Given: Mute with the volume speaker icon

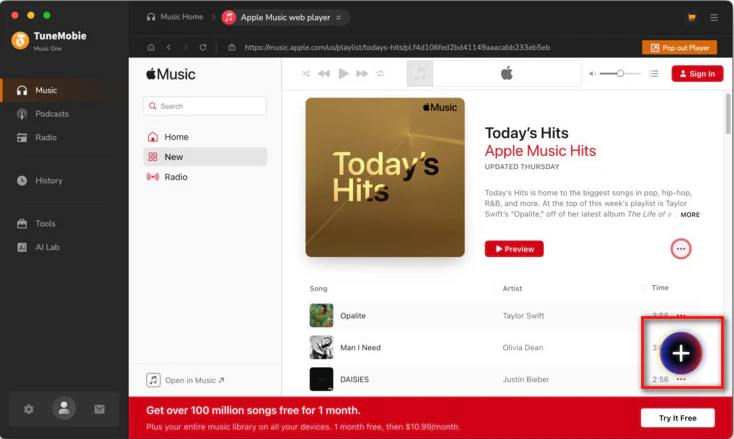Looking at the screenshot, I should [592, 73].
